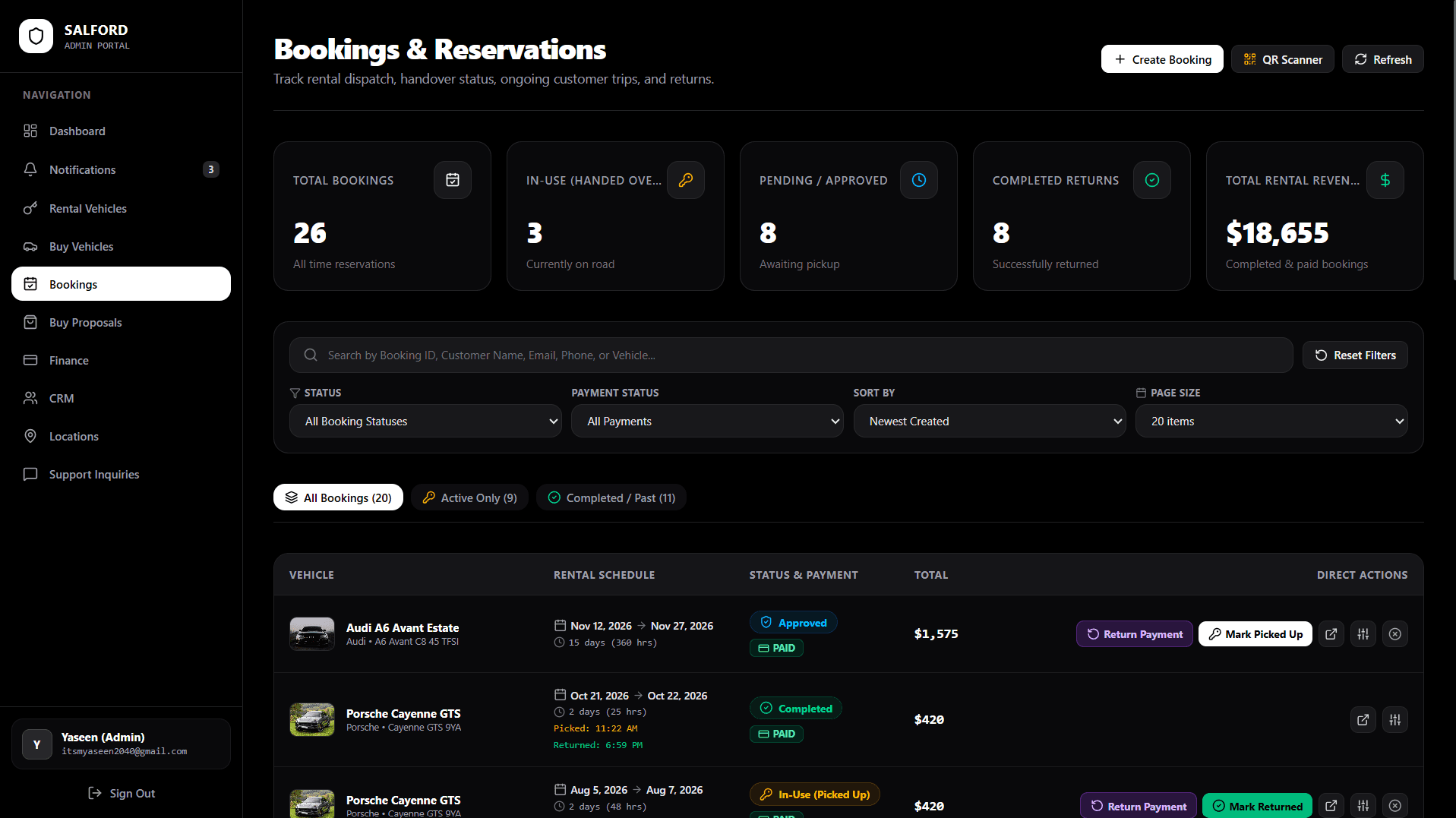Image resolution: width=1456 pixels, height=818 pixels.
Task: Click the Pending/Approved clock icon
Action: (x=919, y=180)
